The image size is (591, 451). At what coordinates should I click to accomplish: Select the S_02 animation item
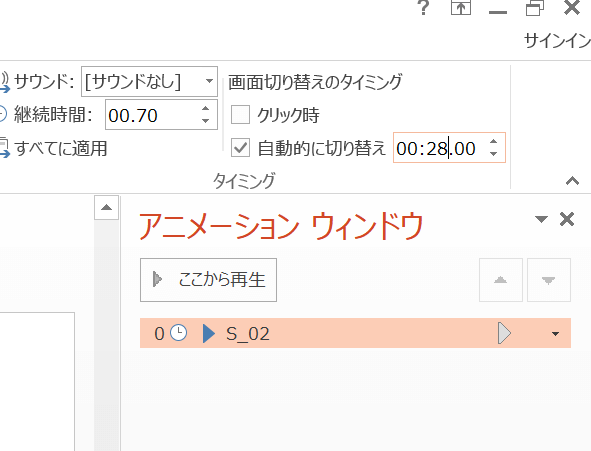(x=355, y=333)
